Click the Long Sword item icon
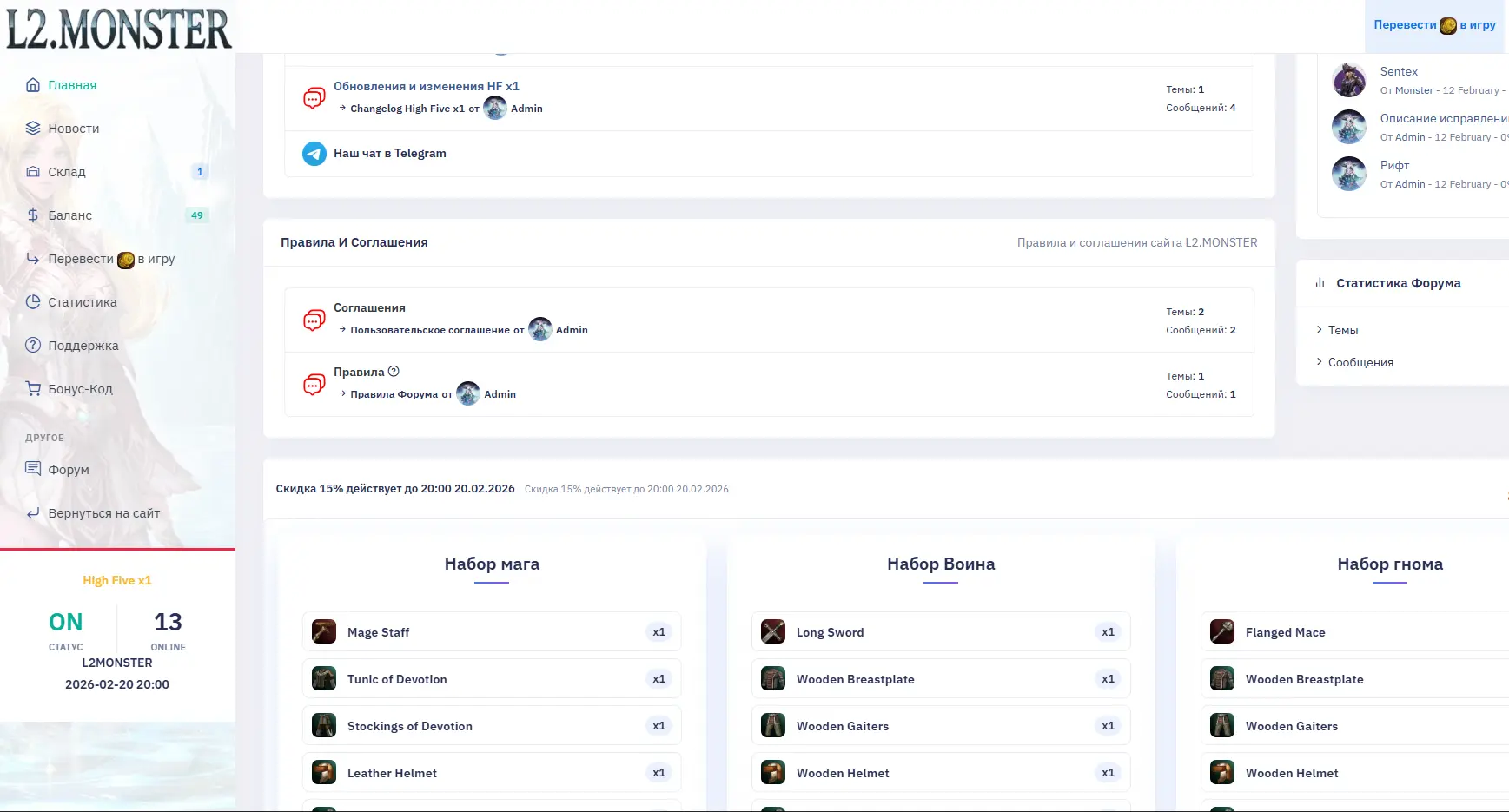Screen dimensions: 1509x812 773,631
